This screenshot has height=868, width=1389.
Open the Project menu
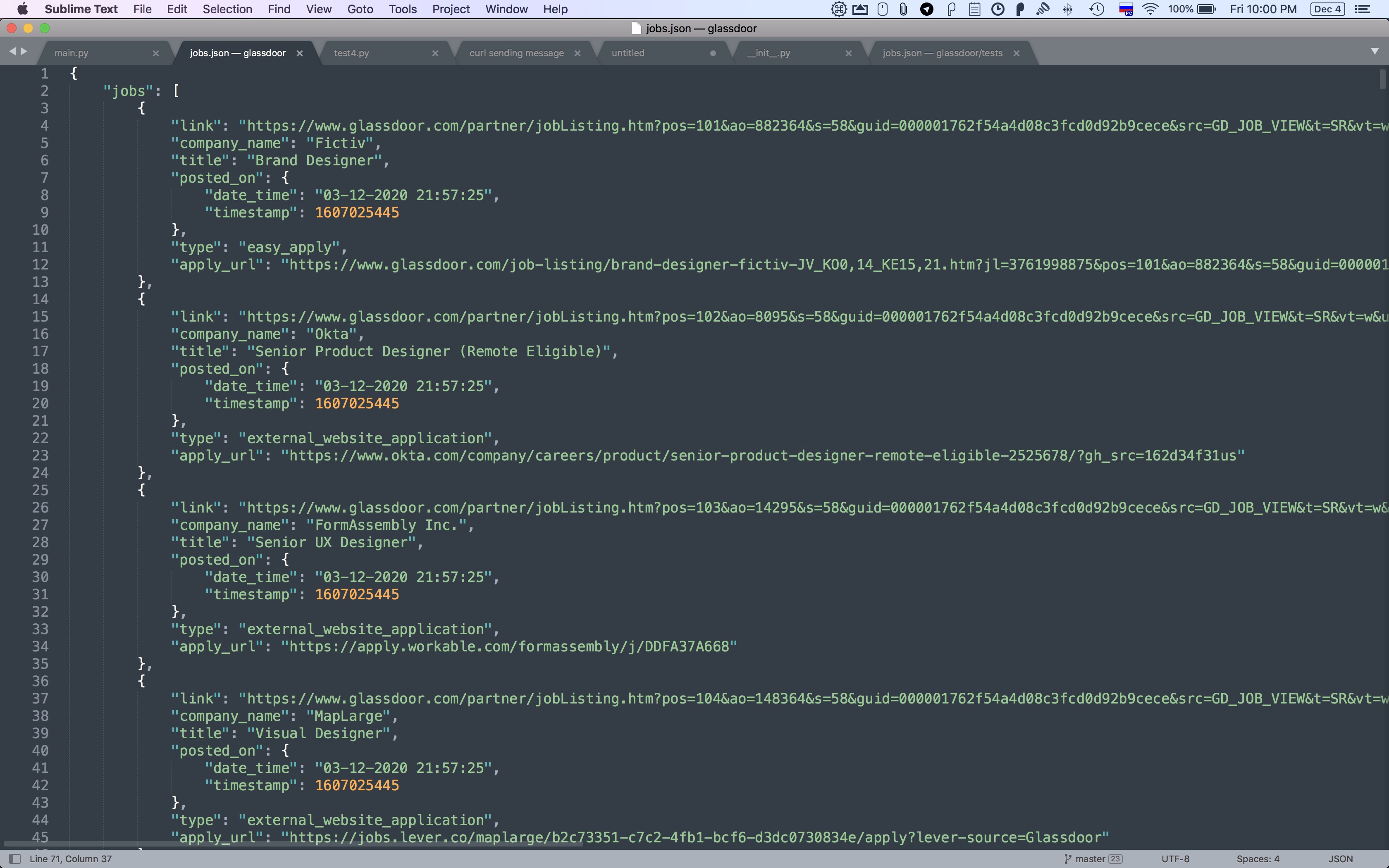pyautogui.click(x=451, y=9)
